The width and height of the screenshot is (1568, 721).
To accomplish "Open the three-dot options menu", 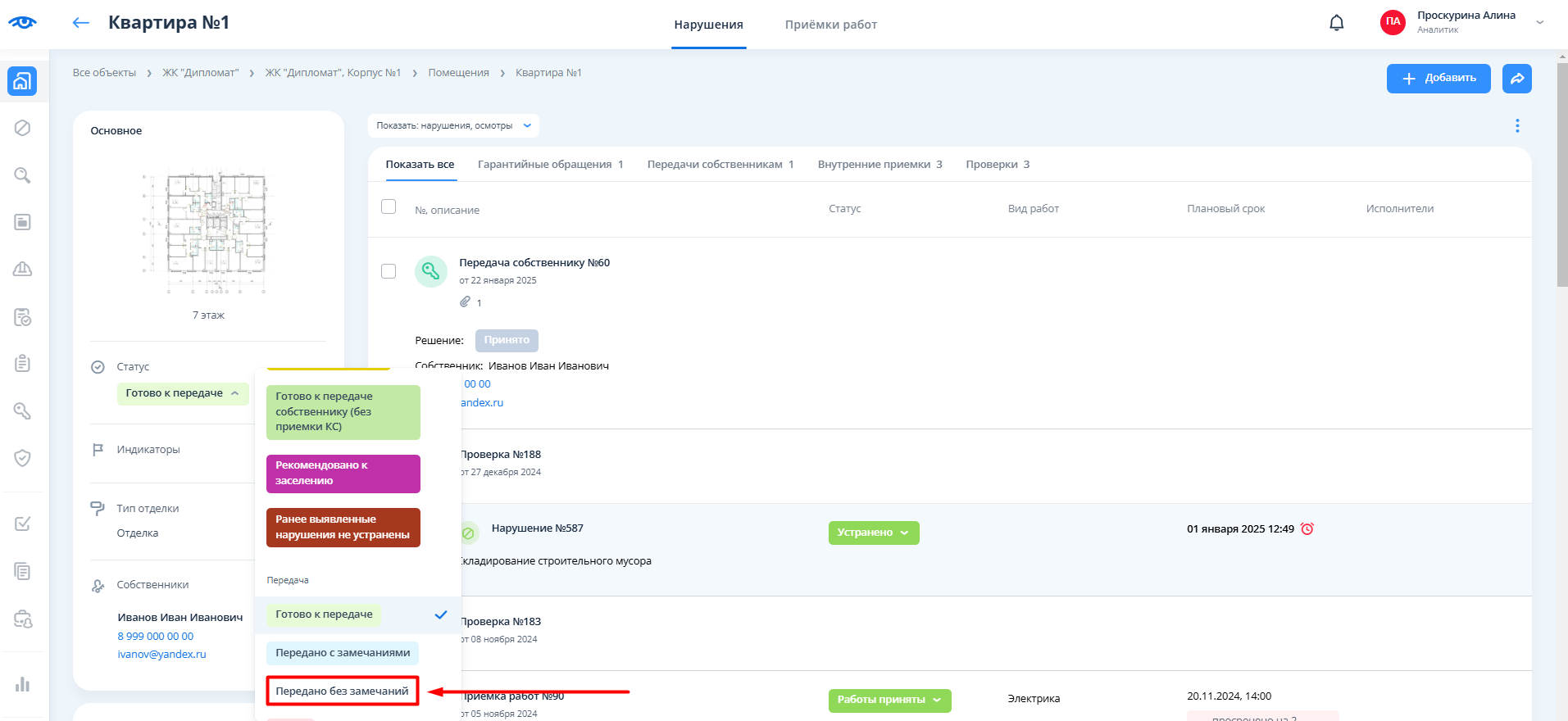I will [1516, 125].
